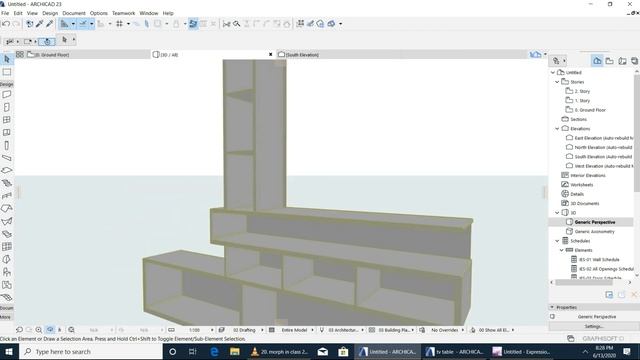Select Worksheets in Navigator tree
This screenshot has height=360, width=640.
click(582, 185)
